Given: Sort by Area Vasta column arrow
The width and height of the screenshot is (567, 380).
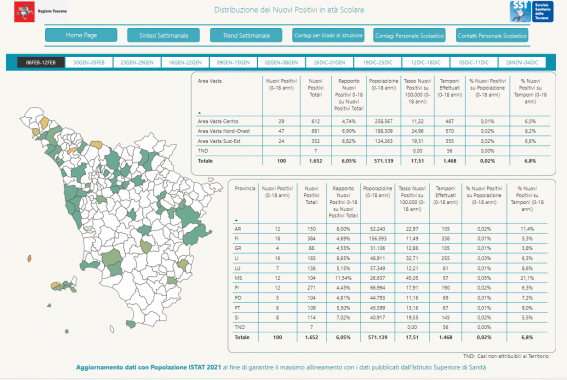Looking at the screenshot, I should tap(199, 113).
